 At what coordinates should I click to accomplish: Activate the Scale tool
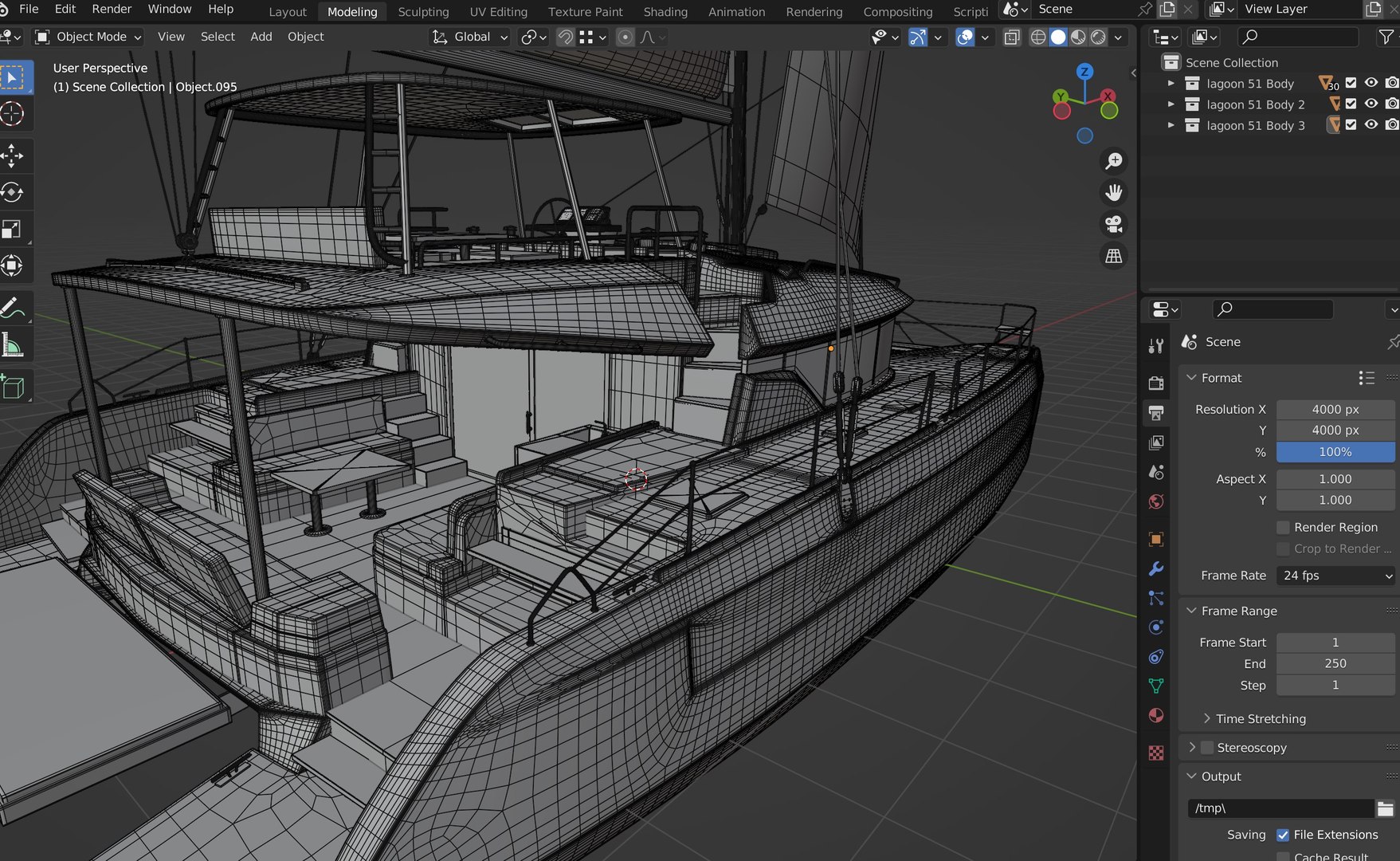(13, 230)
